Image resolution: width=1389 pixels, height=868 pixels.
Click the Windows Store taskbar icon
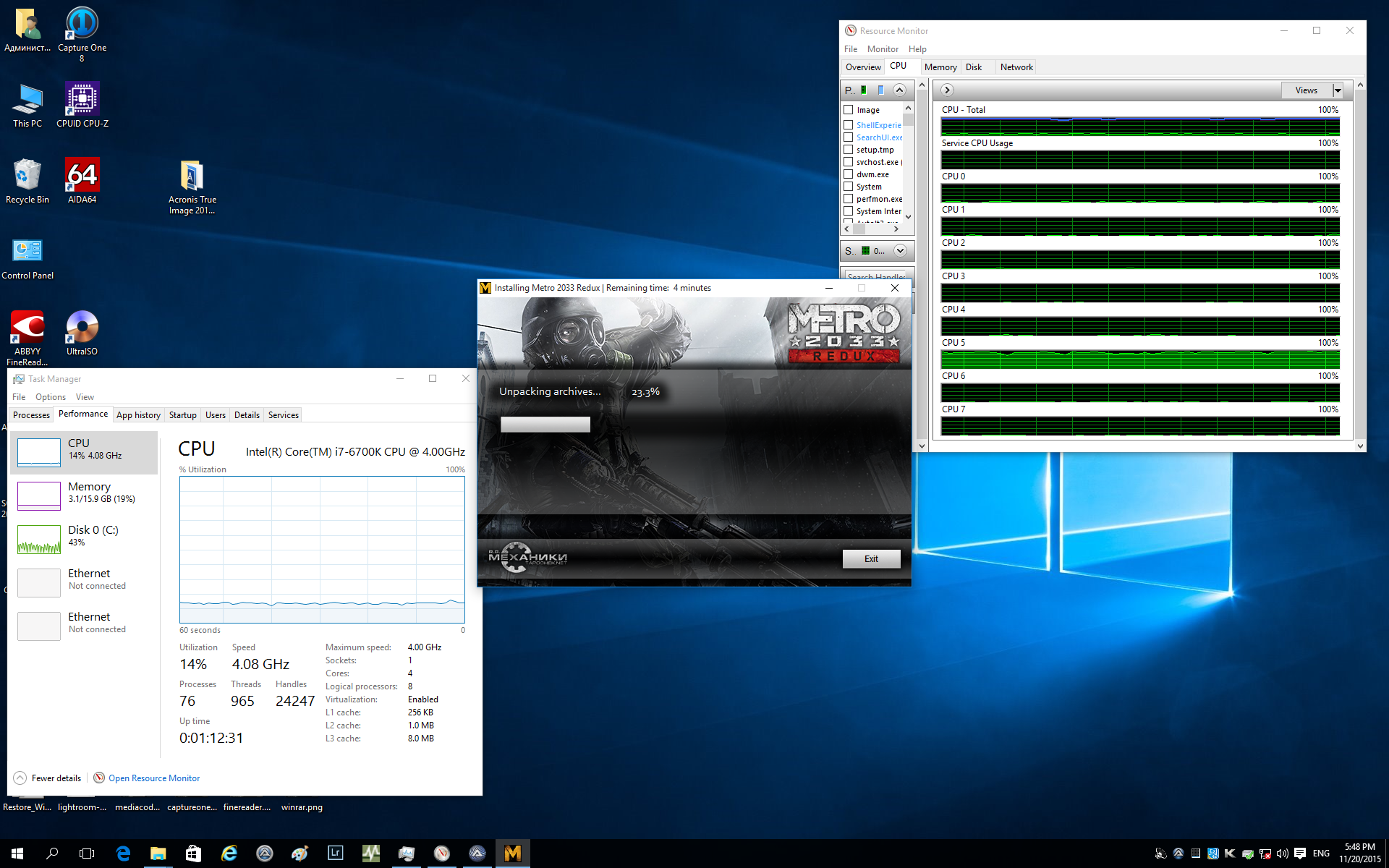pyautogui.click(x=193, y=854)
